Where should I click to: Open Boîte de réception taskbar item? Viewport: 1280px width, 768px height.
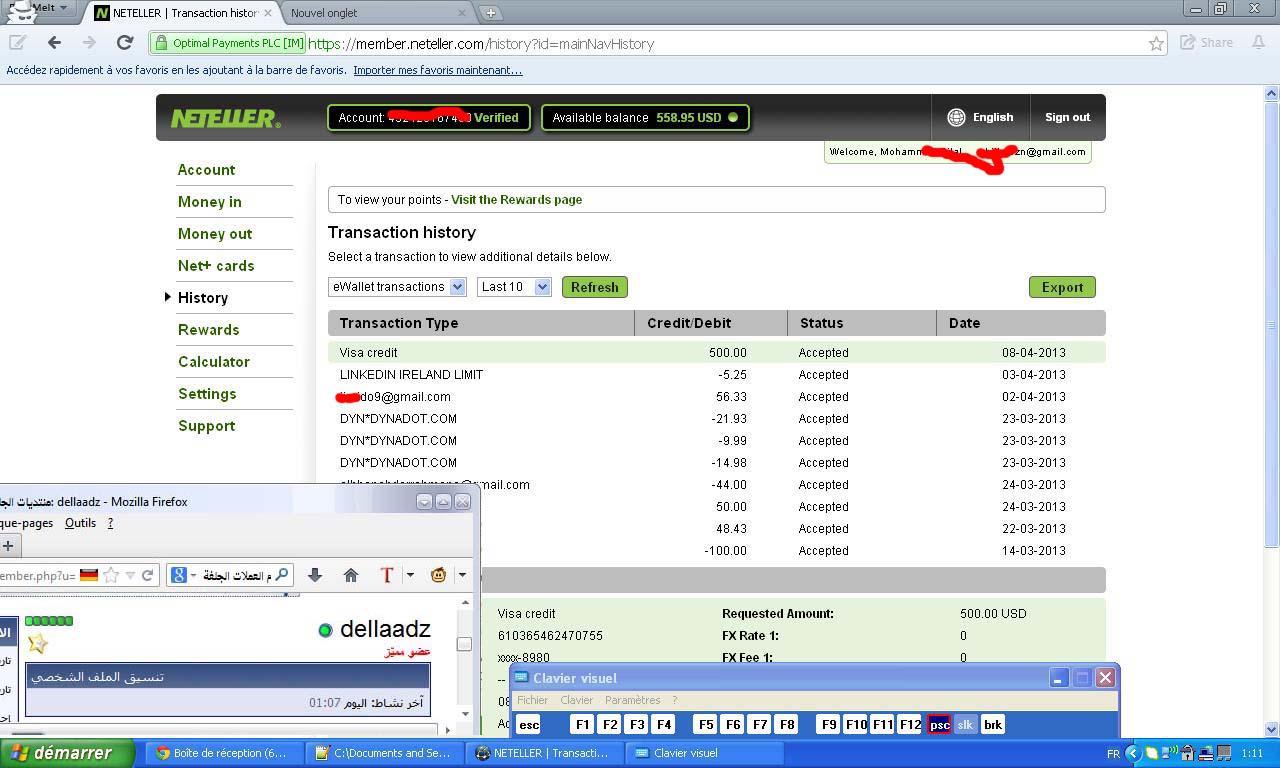click(222, 753)
